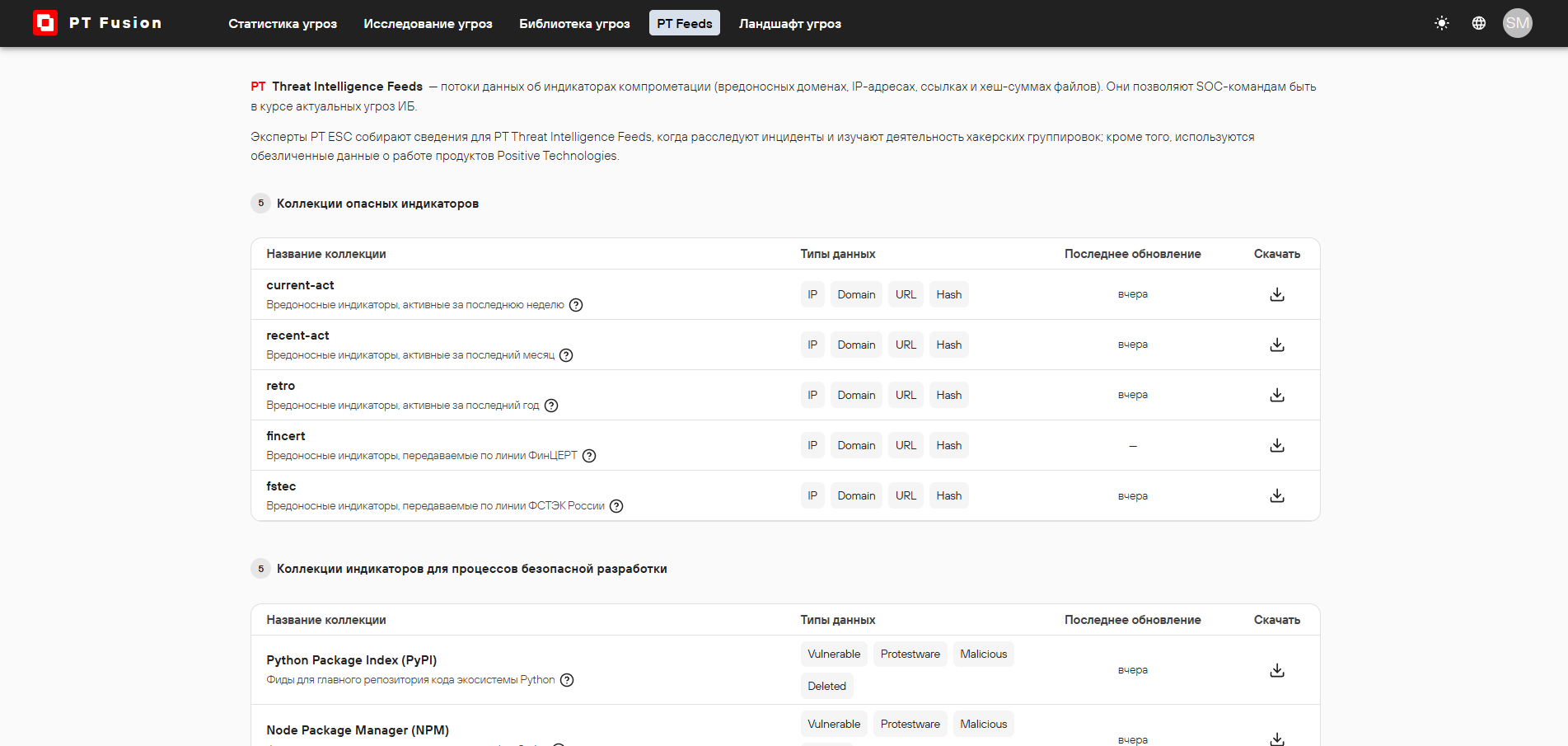Download the Python Package Index feed
1568x746 pixels.
(x=1277, y=670)
